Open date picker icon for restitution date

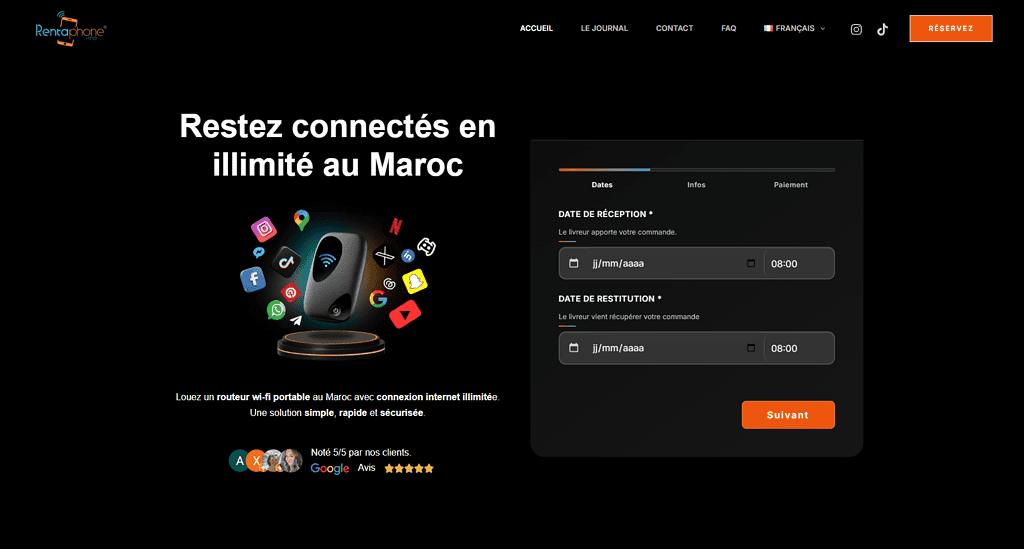[751, 348]
